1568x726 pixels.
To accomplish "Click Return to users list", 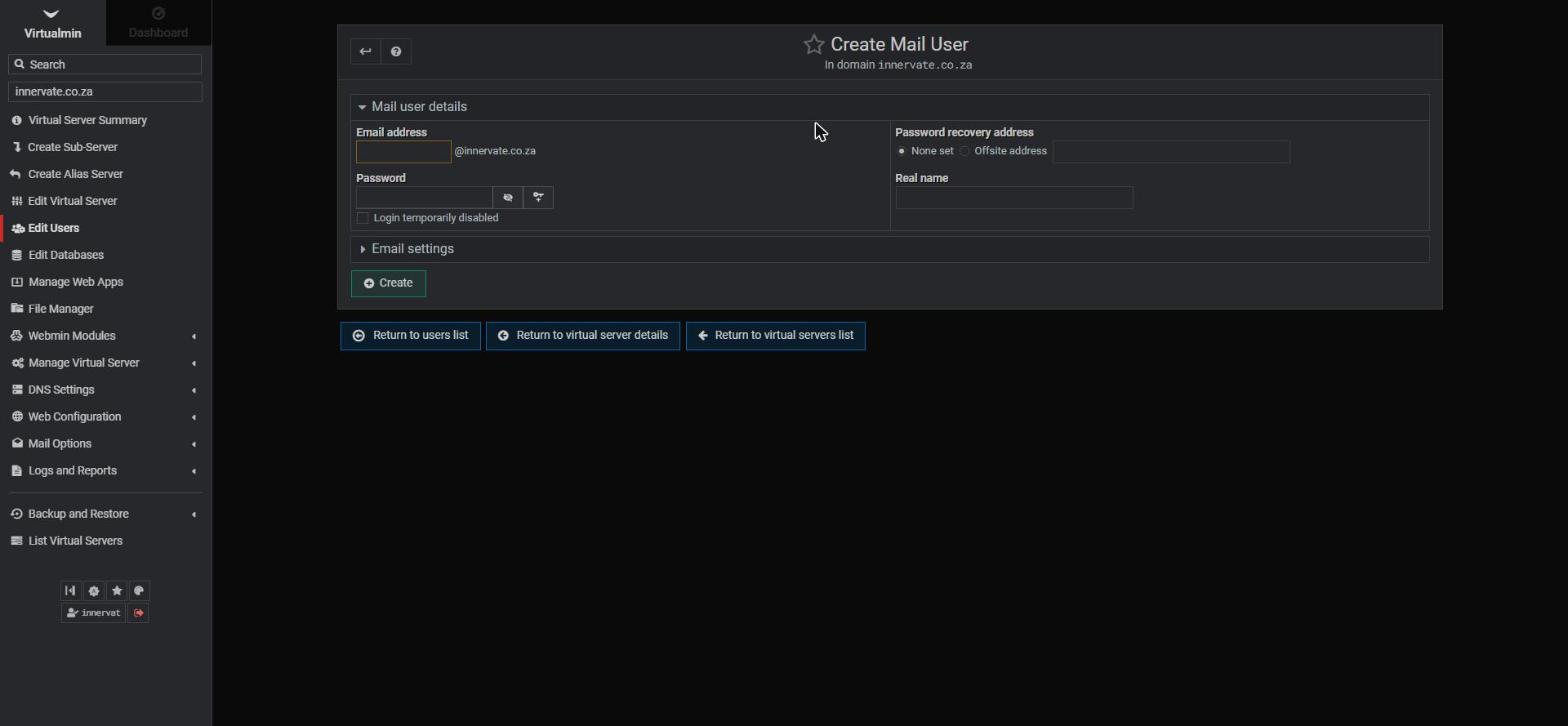I will pos(410,336).
